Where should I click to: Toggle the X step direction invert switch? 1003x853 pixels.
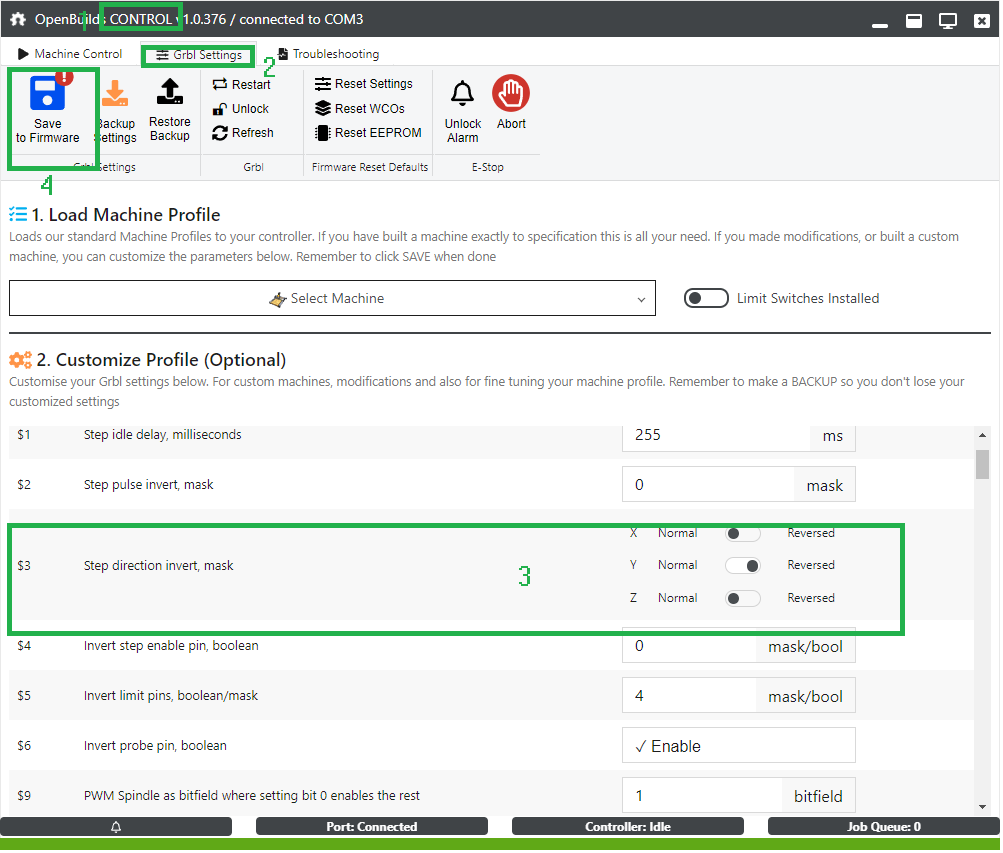(x=742, y=534)
